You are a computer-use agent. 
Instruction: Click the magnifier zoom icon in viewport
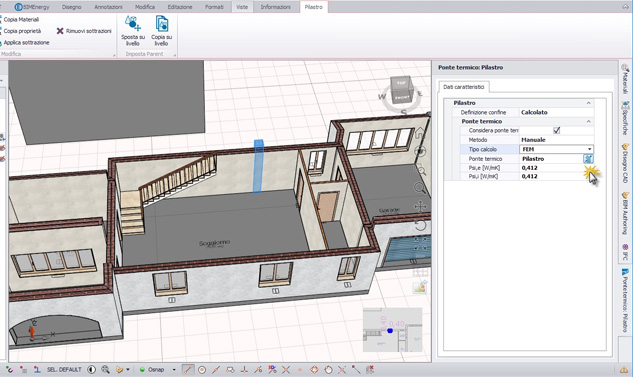pos(420,188)
